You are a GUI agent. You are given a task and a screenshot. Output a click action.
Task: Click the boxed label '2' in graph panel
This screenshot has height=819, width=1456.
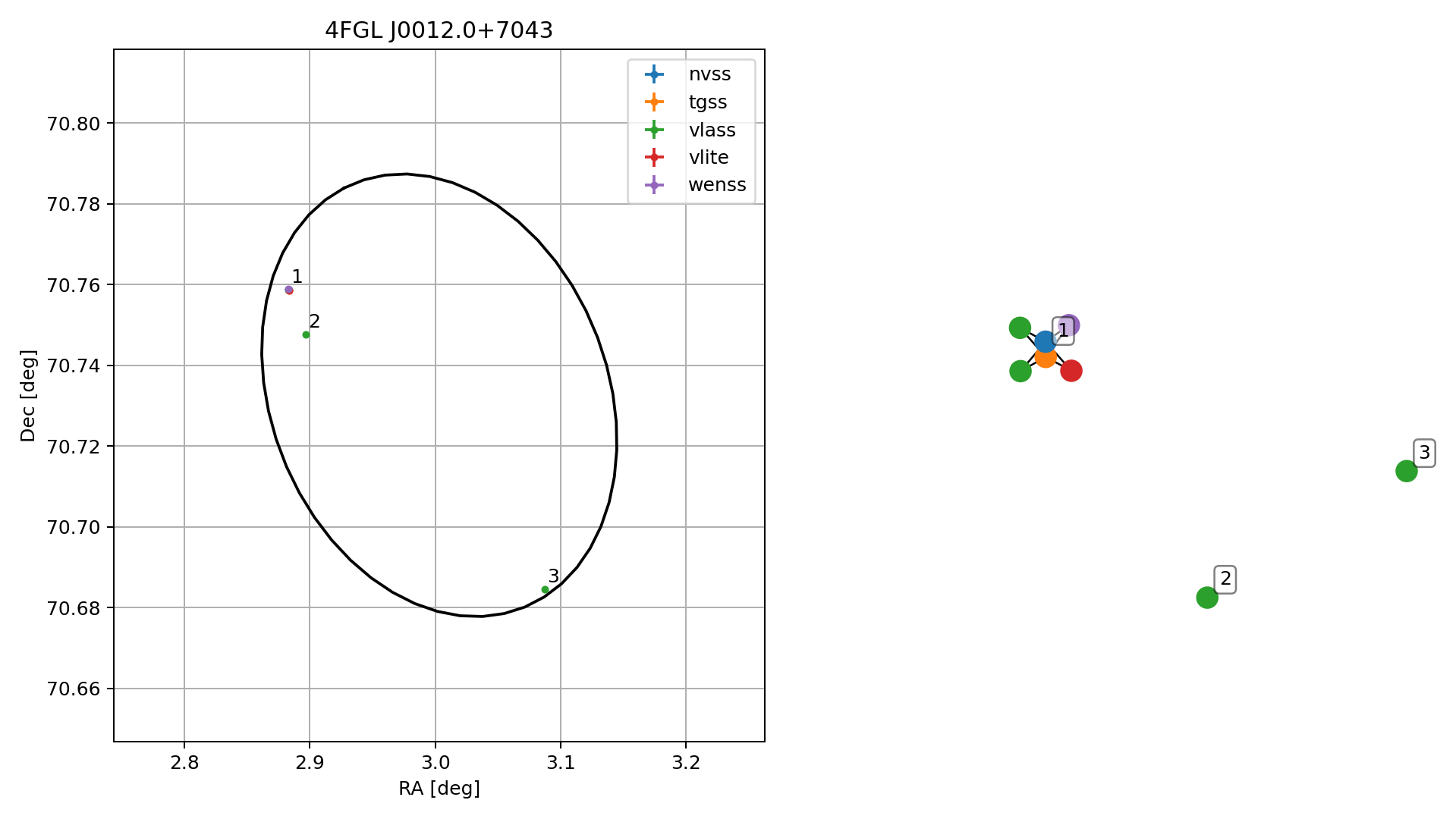pyautogui.click(x=1225, y=579)
